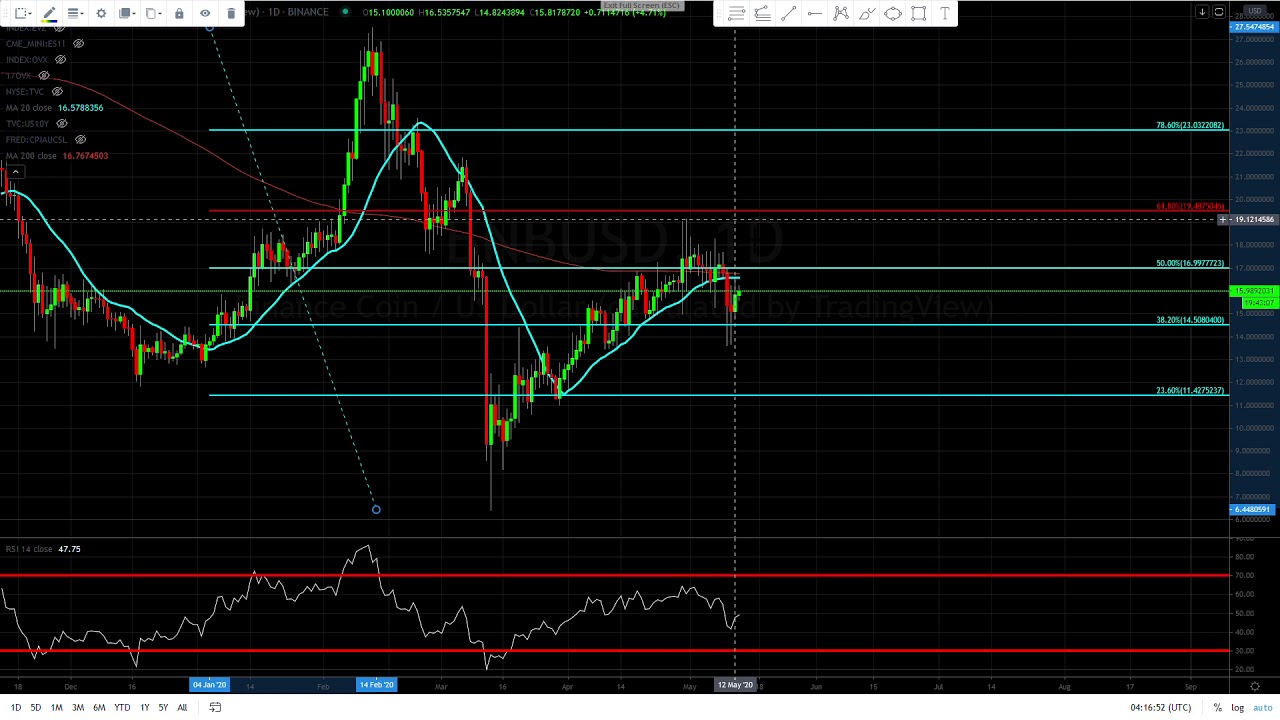
Task: Open the go-to-date calendar icon
Action: 215,708
